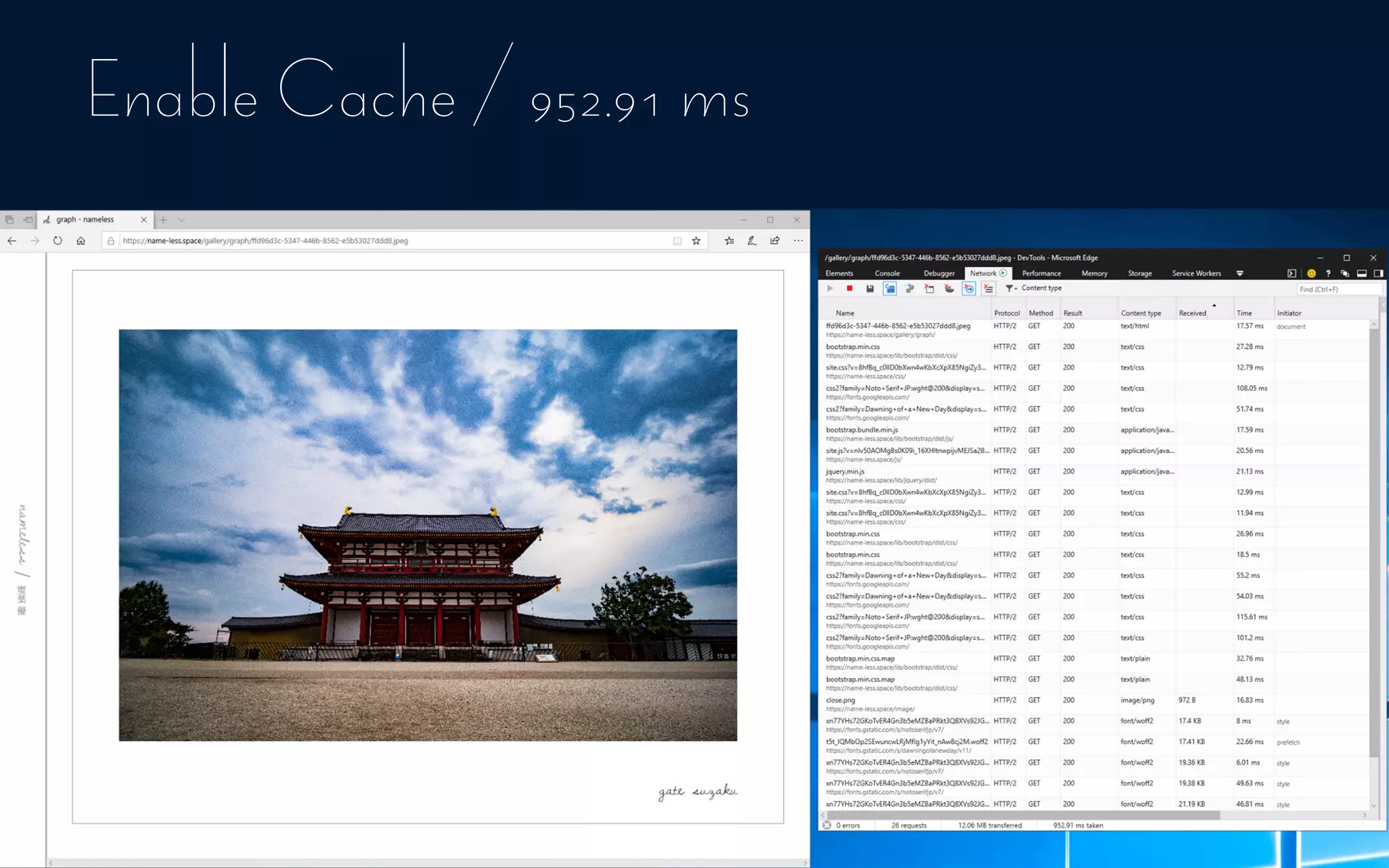The width and height of the screenshot is (1389, 868).
Task: Click the Edge page horizontal scrollbar
Action: 428,863
